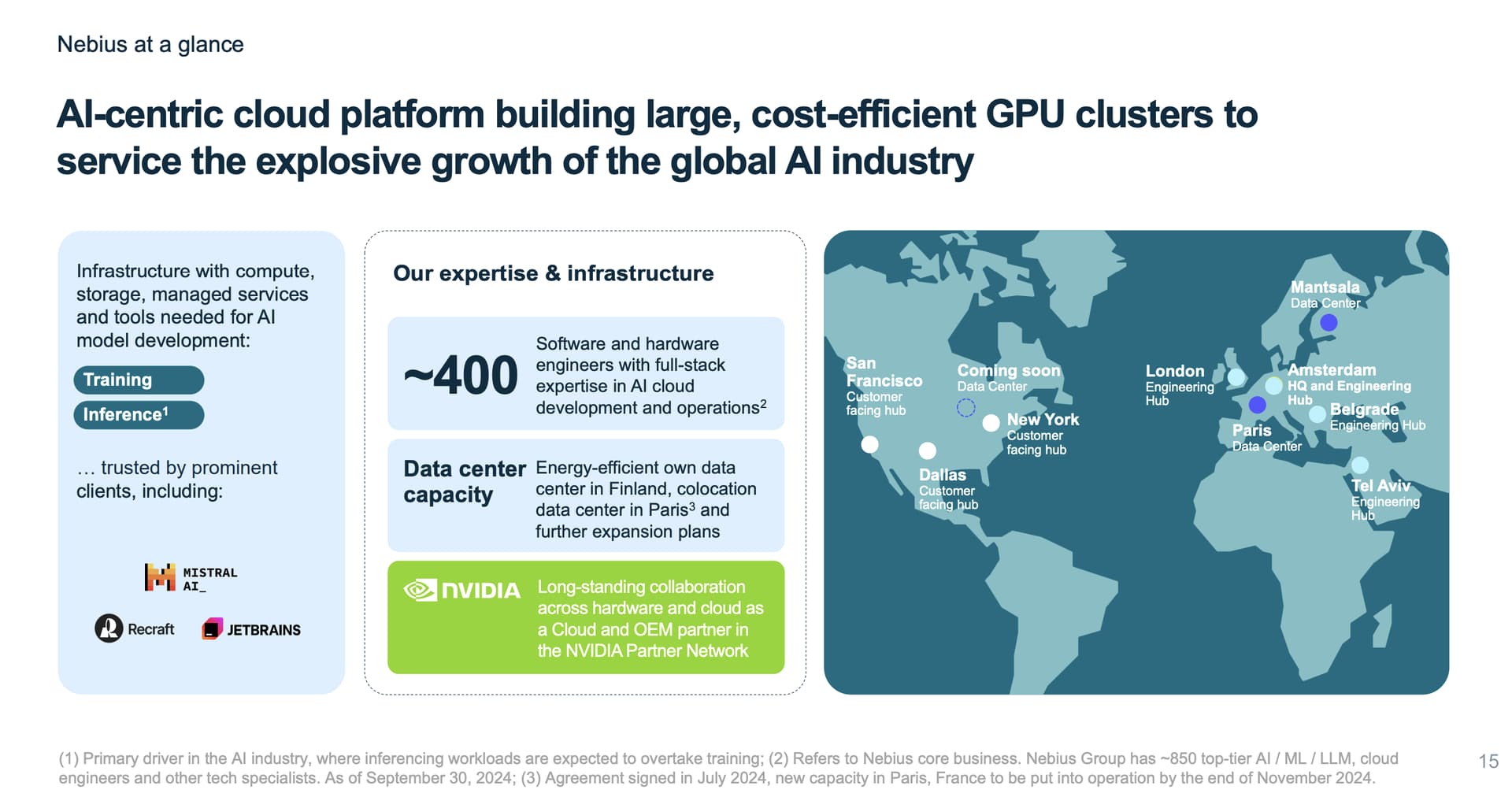Screen dimensions: 1512x808
Task: Click the Recraft logo icon
Action: tap(109, 628)
